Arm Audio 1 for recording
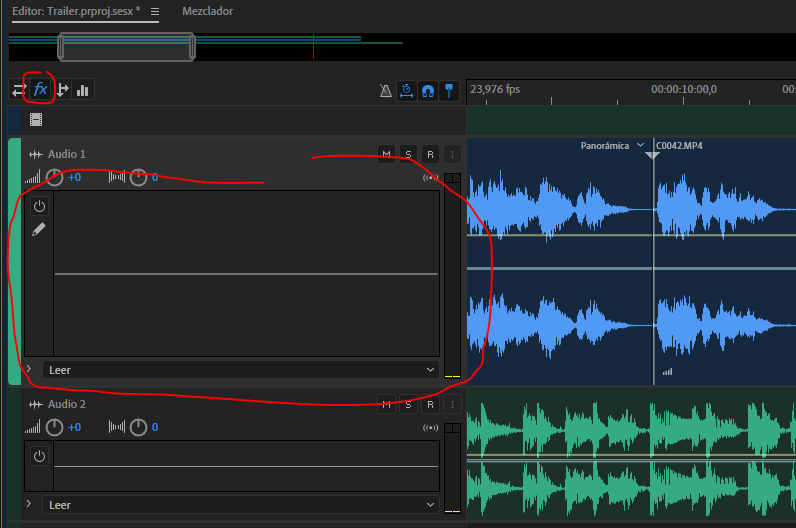This screenshot has height=528, width=796. (x=430, y=154)
